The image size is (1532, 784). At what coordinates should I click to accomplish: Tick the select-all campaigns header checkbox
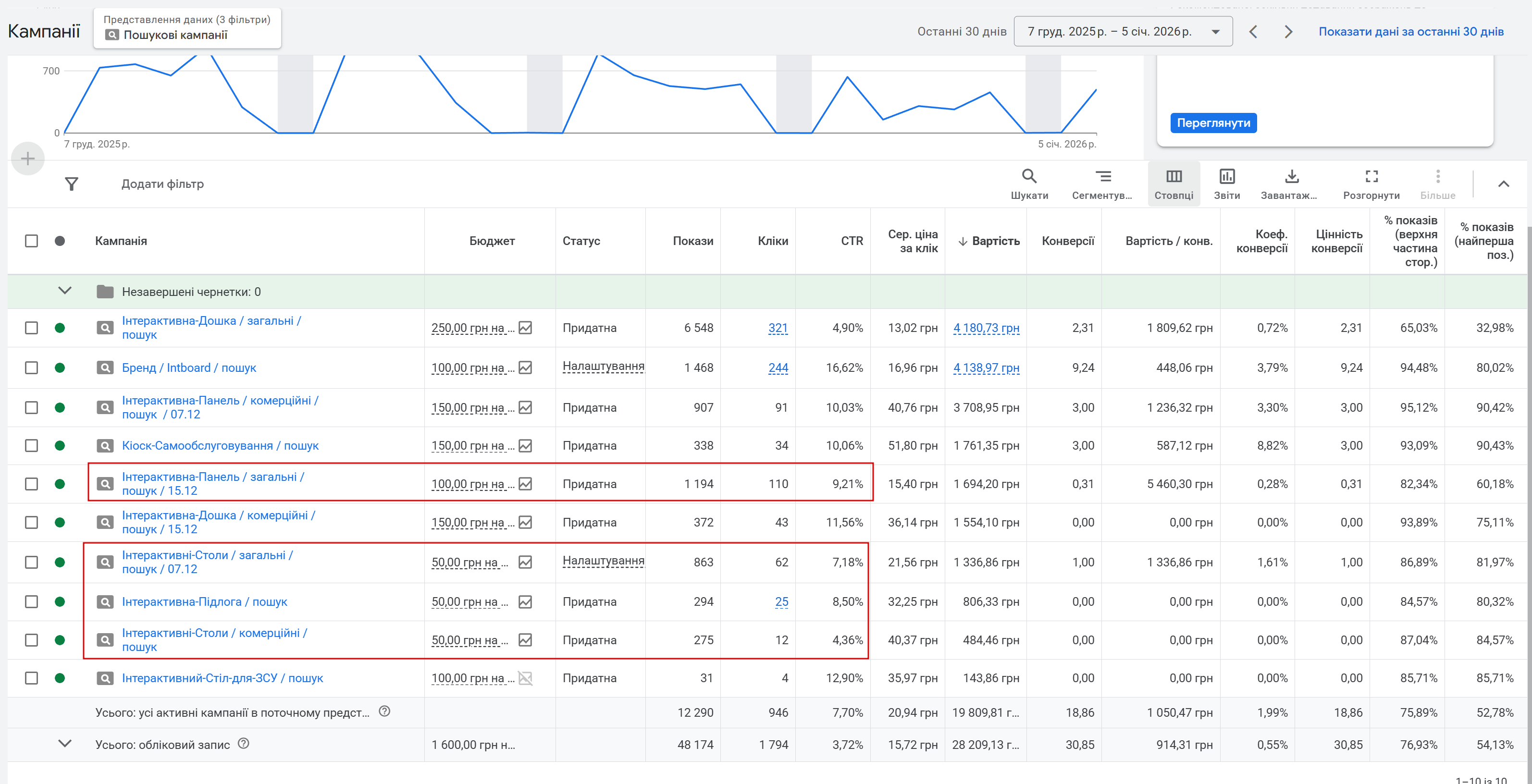(x=32, y=241)
